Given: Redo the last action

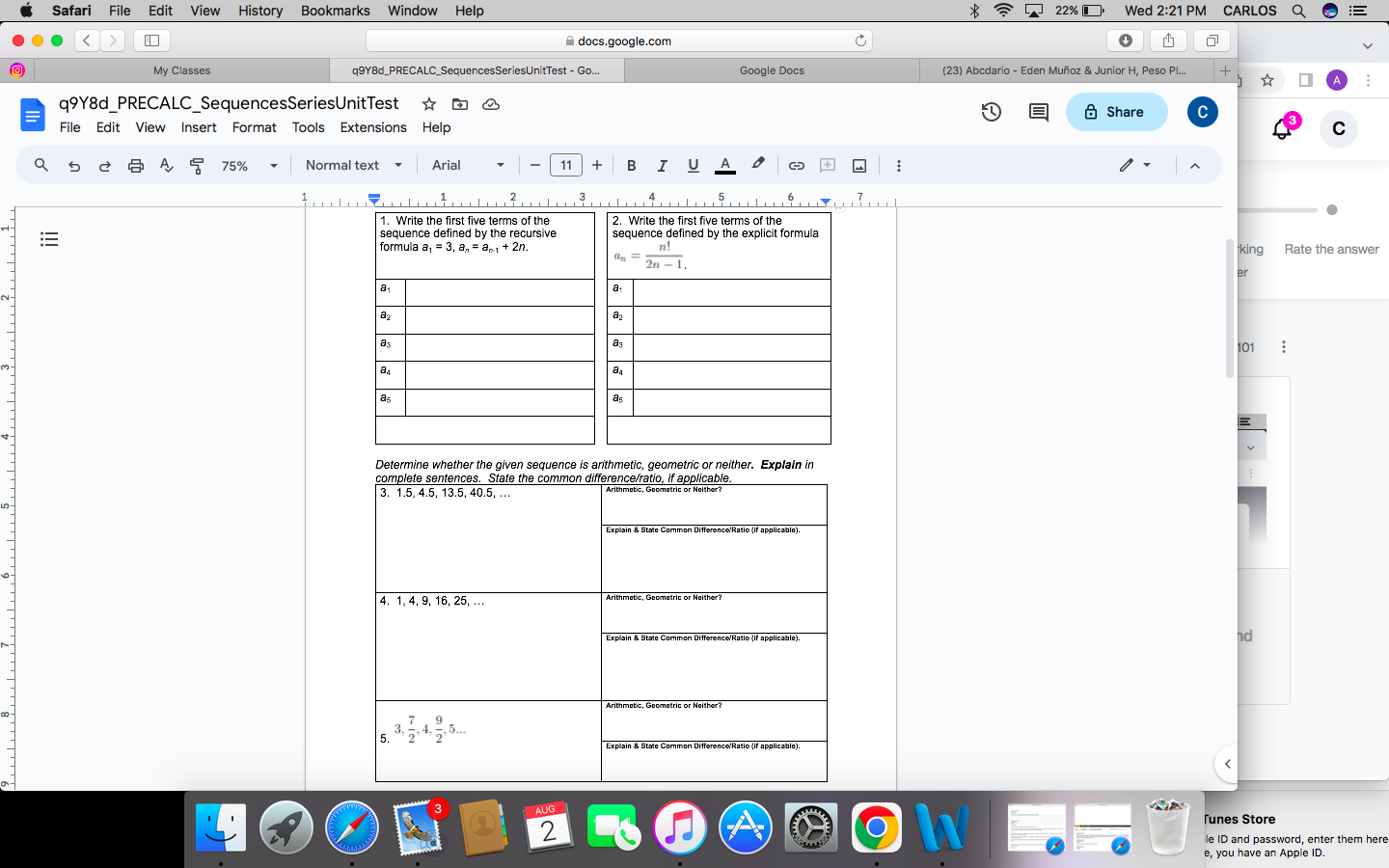Looking at the screenshot, I should click(104, 165).
